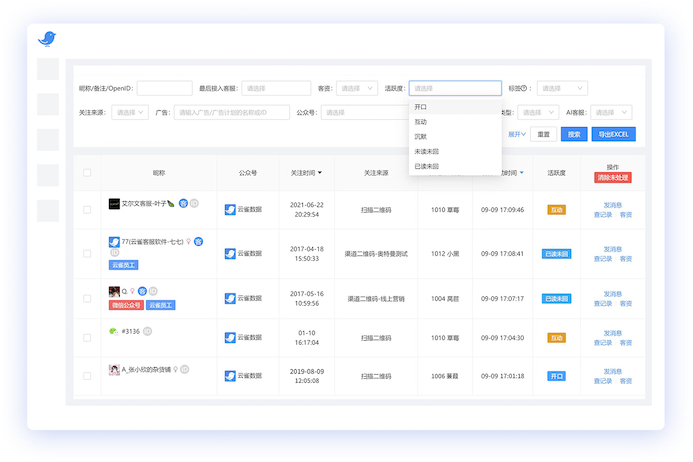Choose 沉默 from the 活跃度 list
The image size is (693, 462).
(421, 136)
